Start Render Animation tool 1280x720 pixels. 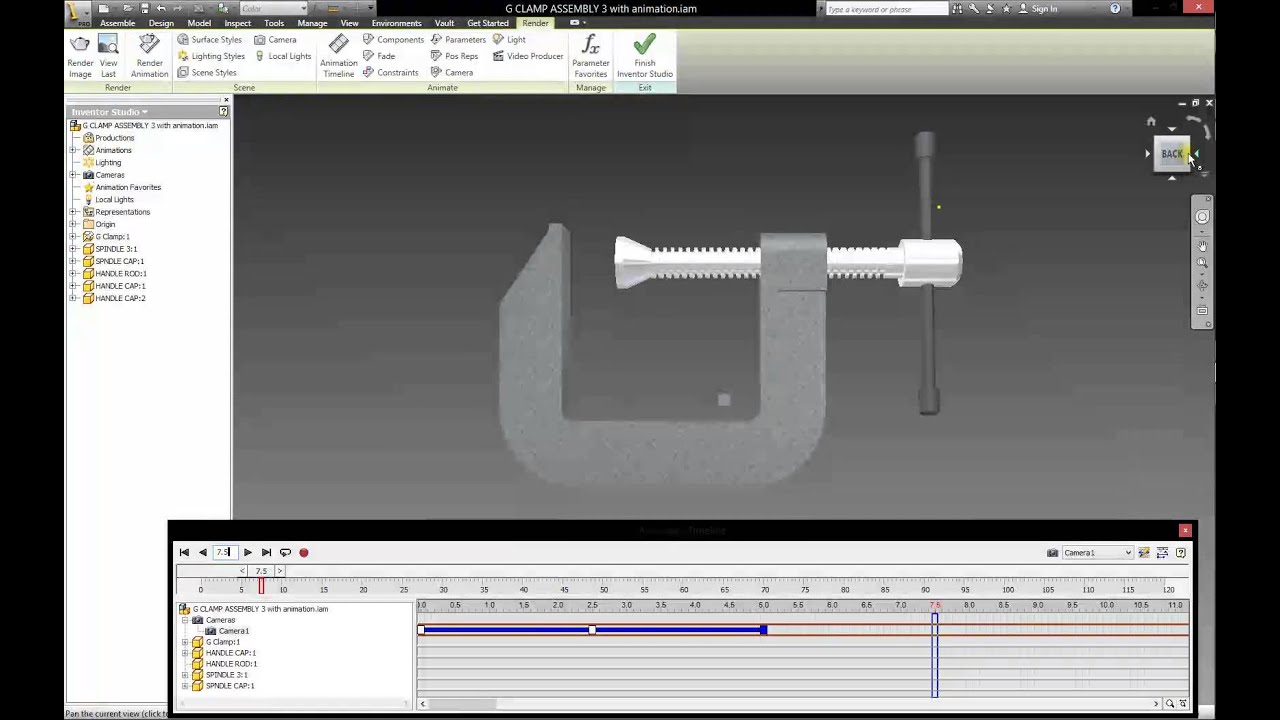click(x=149, y=56)
